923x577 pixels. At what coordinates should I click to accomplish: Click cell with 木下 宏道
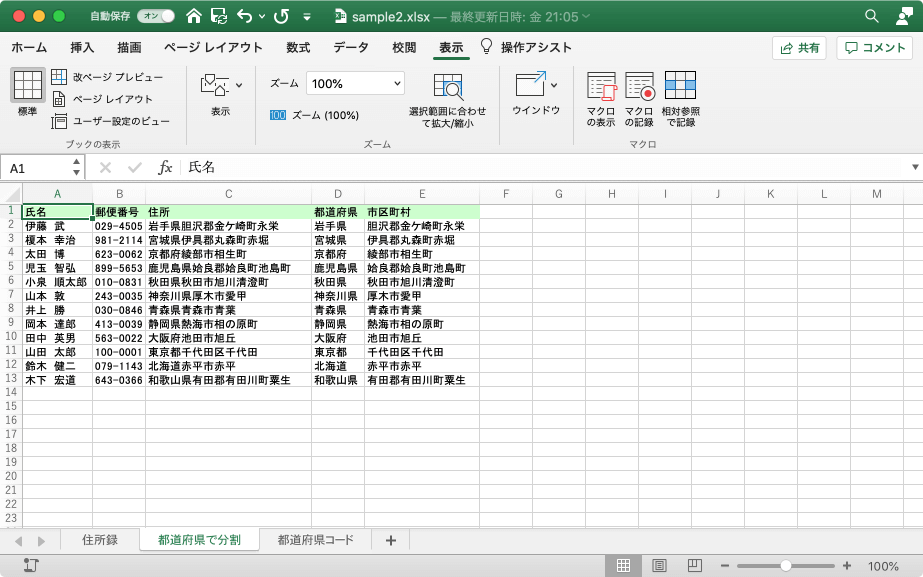point(57,380)
